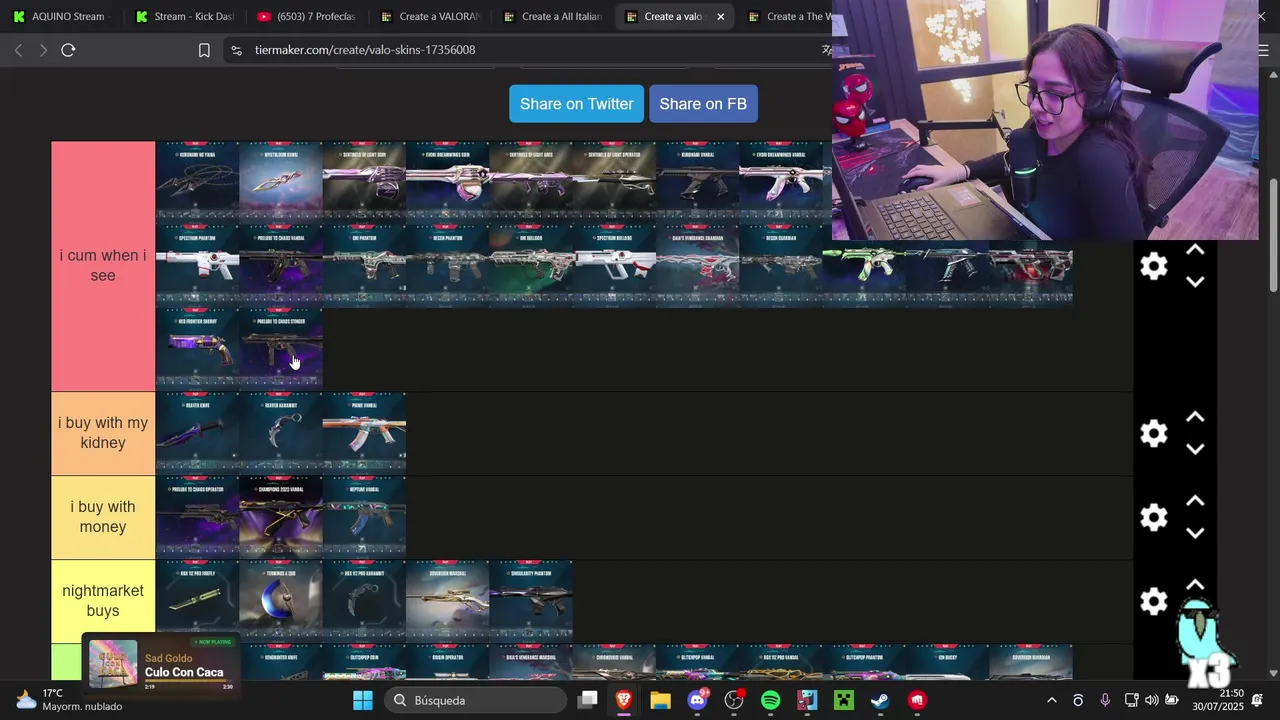Viewport: 1280px width, 720px height.
Task: Select the Prelude to Chaos Stinger thumbnail
Action: 281,349
